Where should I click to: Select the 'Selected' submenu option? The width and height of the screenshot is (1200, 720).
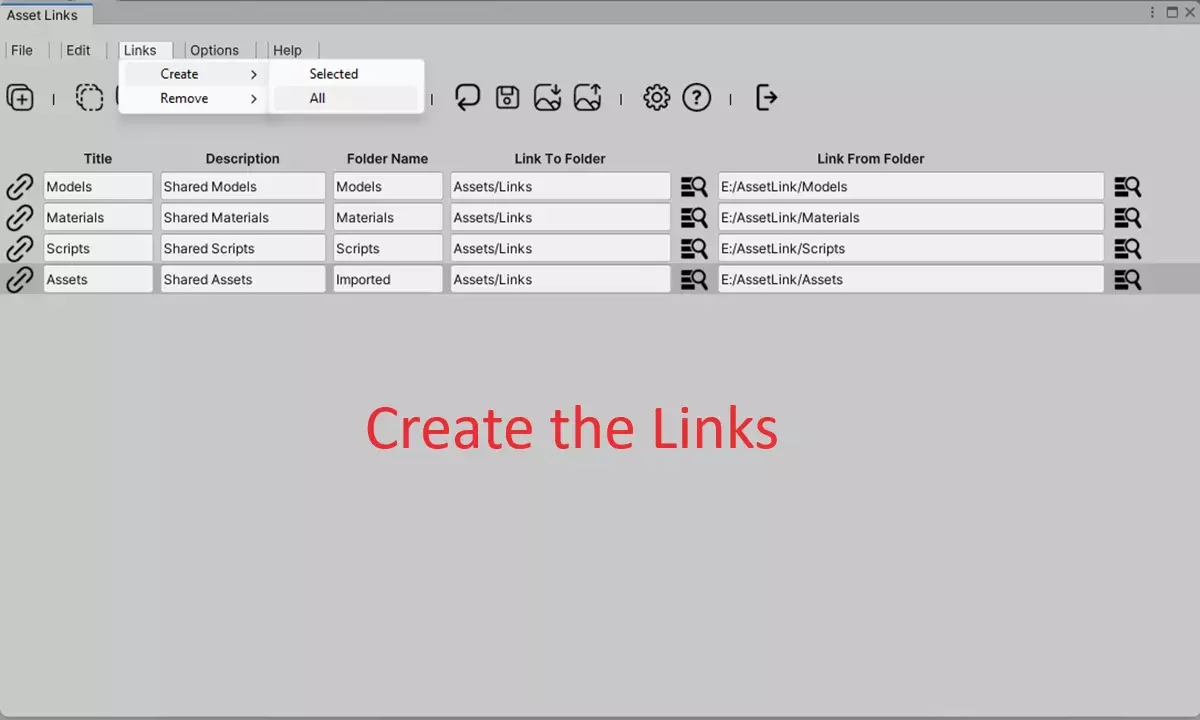coord(346,74)
